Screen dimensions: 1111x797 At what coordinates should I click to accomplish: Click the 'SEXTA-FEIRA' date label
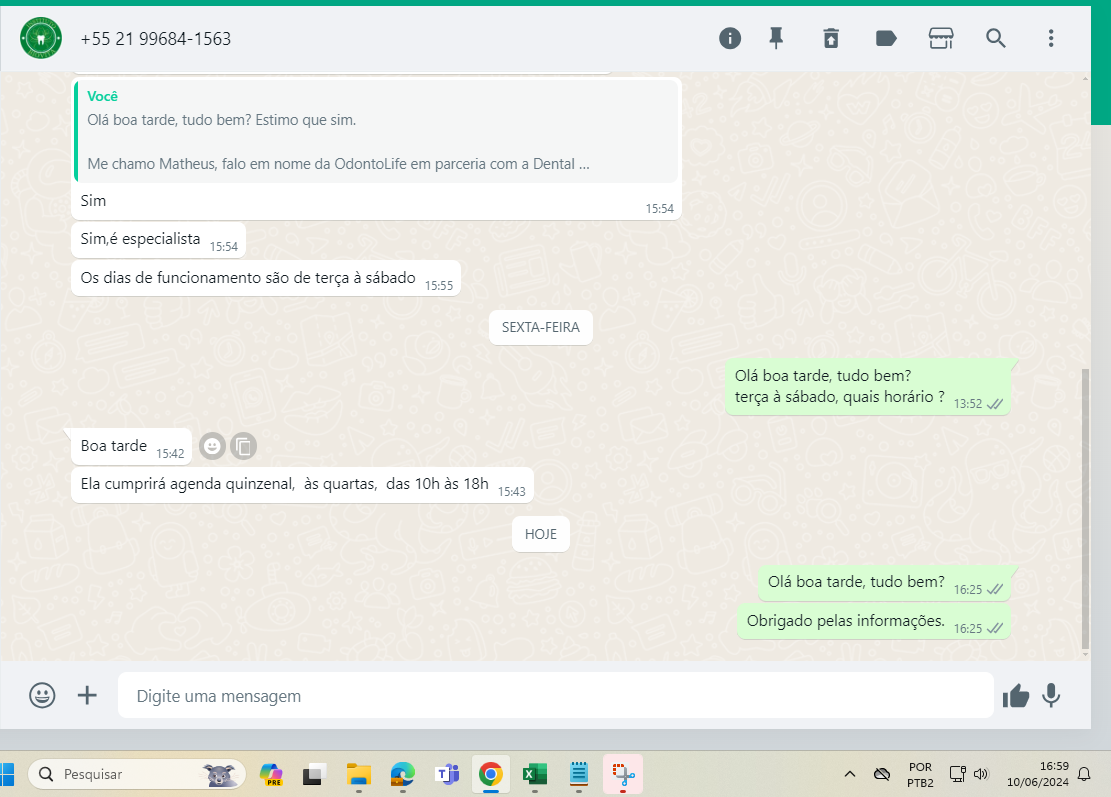(x=541, y=327)
